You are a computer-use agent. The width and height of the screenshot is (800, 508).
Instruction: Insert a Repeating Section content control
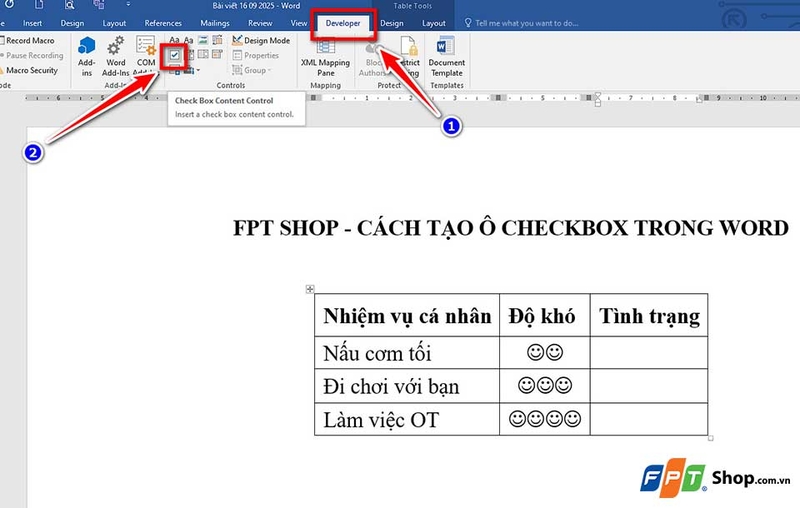tap(175, 70)
